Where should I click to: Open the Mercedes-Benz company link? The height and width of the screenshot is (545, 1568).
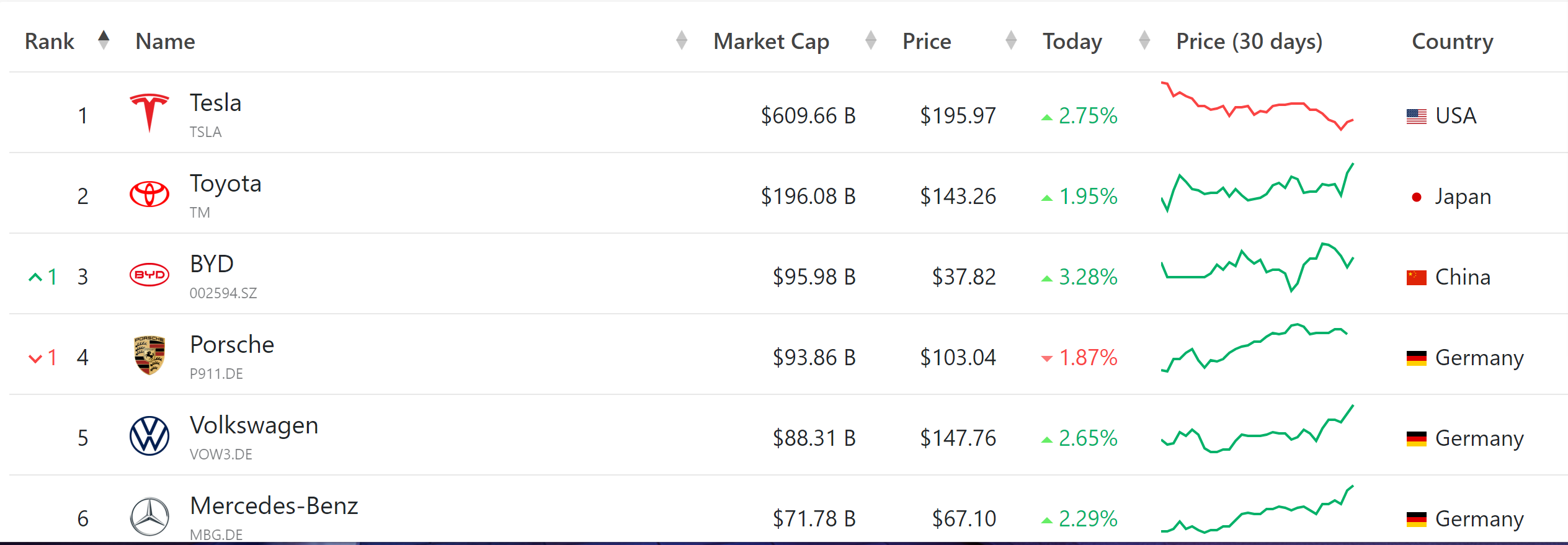tap(274, 506)
